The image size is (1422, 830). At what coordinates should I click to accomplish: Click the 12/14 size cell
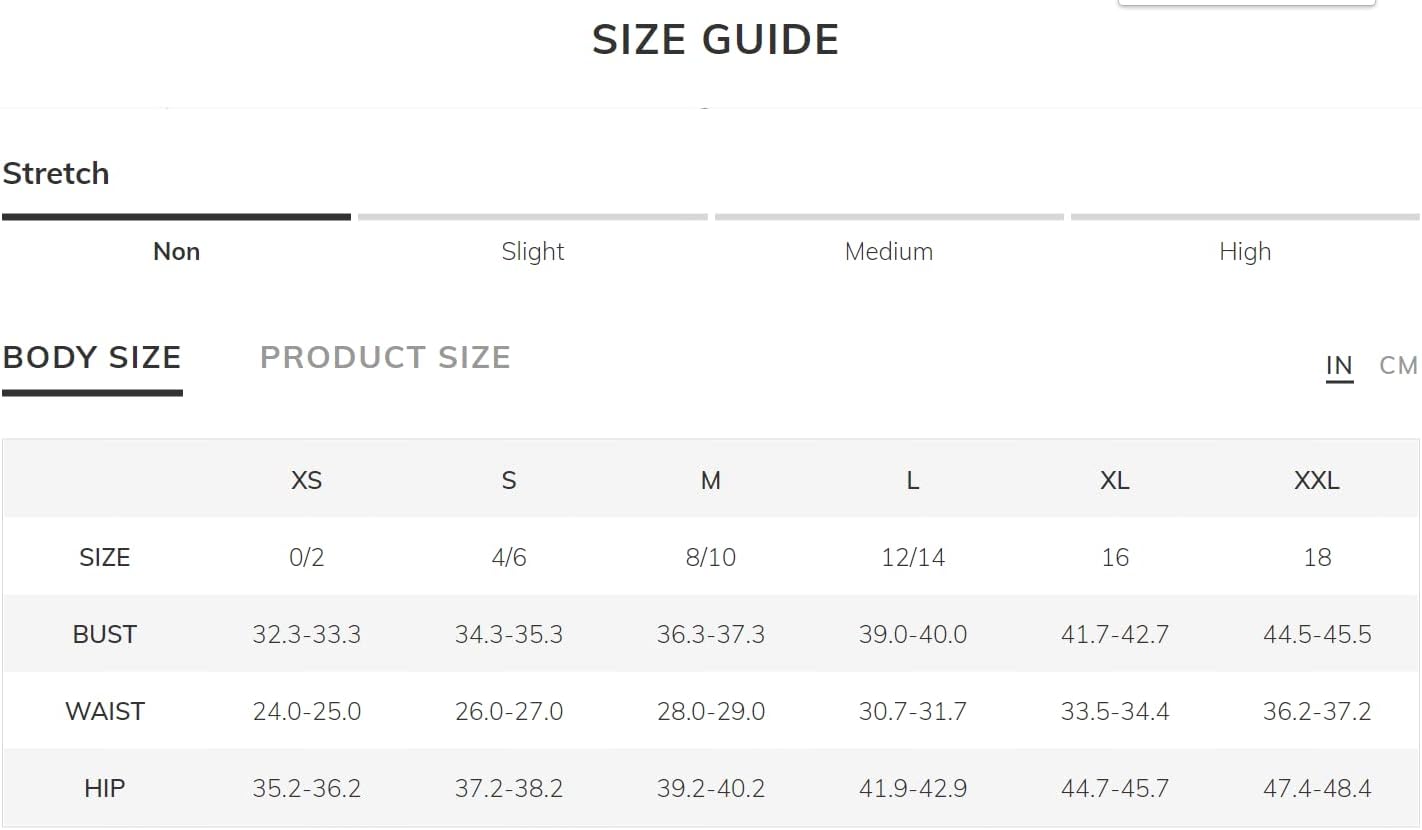pyautogui.click(x=913, y=557)
